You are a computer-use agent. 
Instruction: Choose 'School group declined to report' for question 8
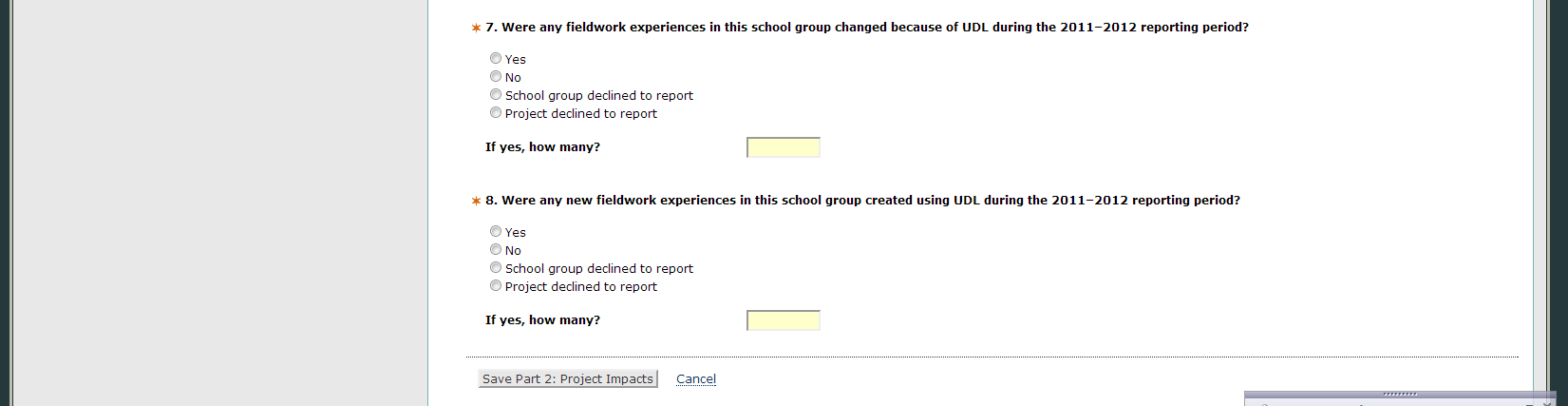coord(496,268)
